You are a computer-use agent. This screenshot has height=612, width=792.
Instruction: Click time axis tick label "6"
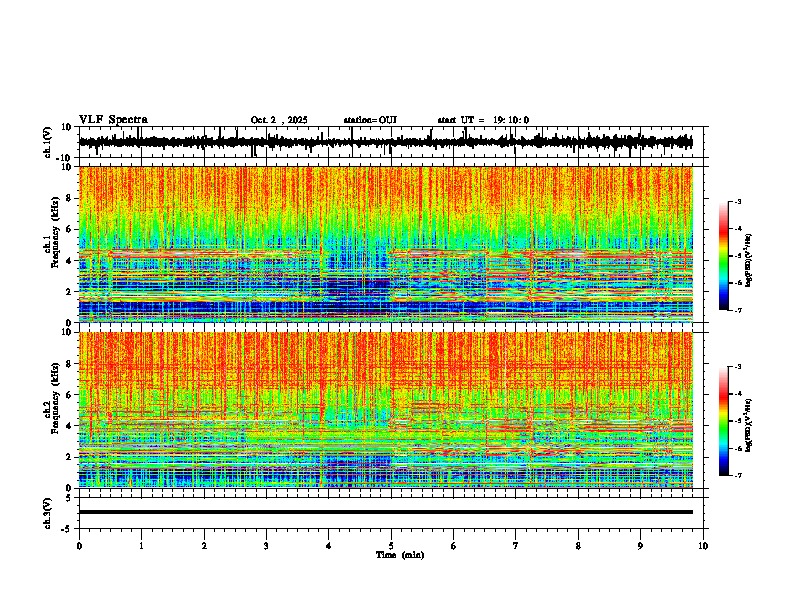(x=454, y=546)
